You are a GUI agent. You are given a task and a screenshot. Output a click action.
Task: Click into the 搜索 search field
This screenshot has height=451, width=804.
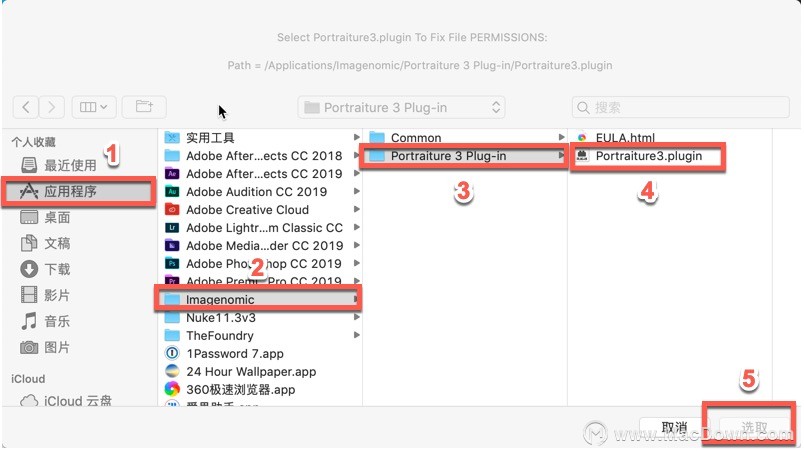(680, 108)
